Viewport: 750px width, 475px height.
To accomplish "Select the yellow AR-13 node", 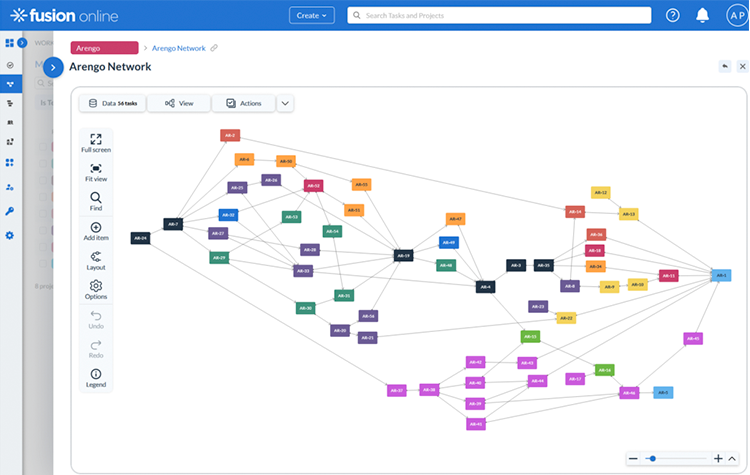I will [x=629, y=214].
